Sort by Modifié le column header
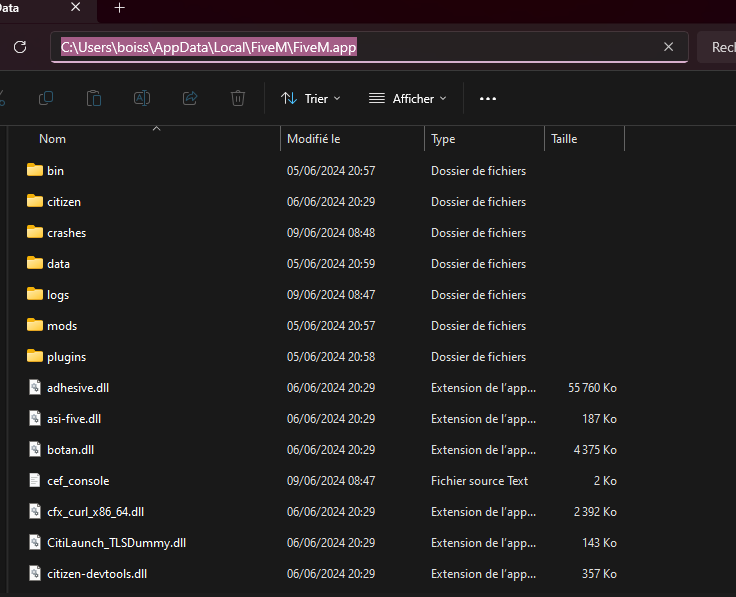This screenshot has width=736, height=597. click(x=314, y=139)
